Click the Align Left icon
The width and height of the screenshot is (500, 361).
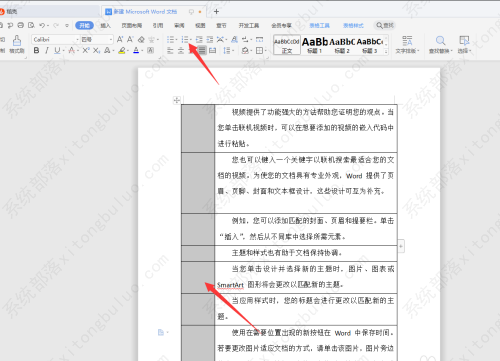click(x=170, y=51)
